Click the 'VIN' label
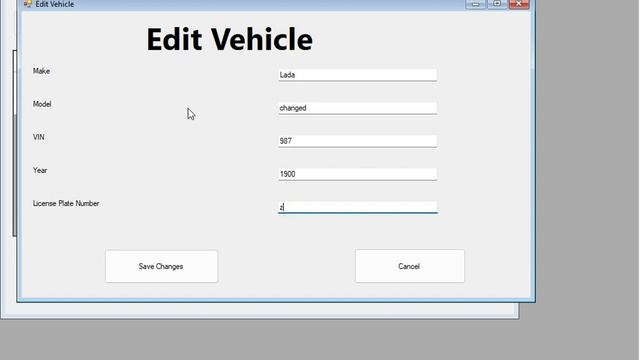The width and height of the screenshot is (640, 360). click(38, 137)
